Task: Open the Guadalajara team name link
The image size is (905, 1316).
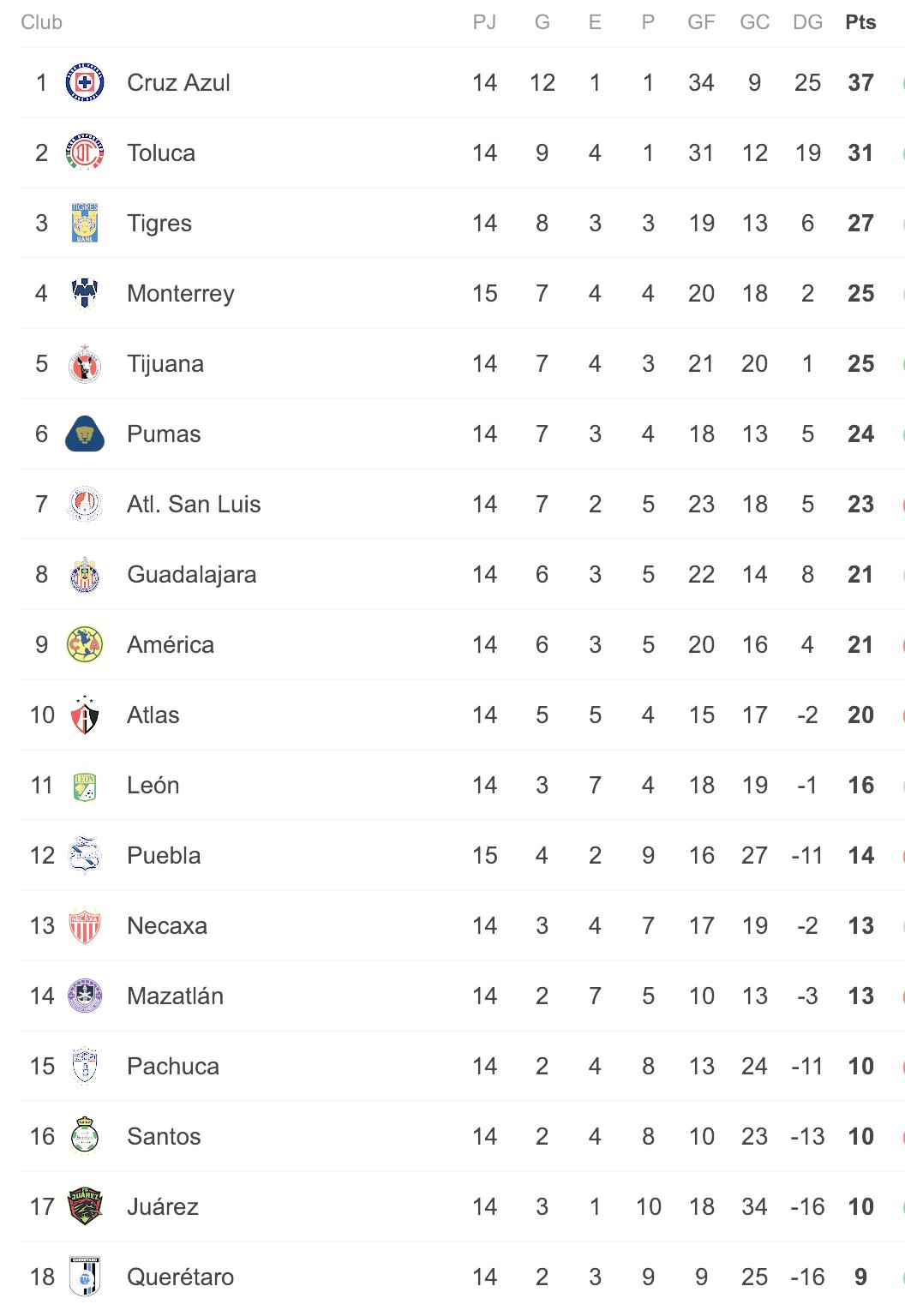Action: [191, 575]
